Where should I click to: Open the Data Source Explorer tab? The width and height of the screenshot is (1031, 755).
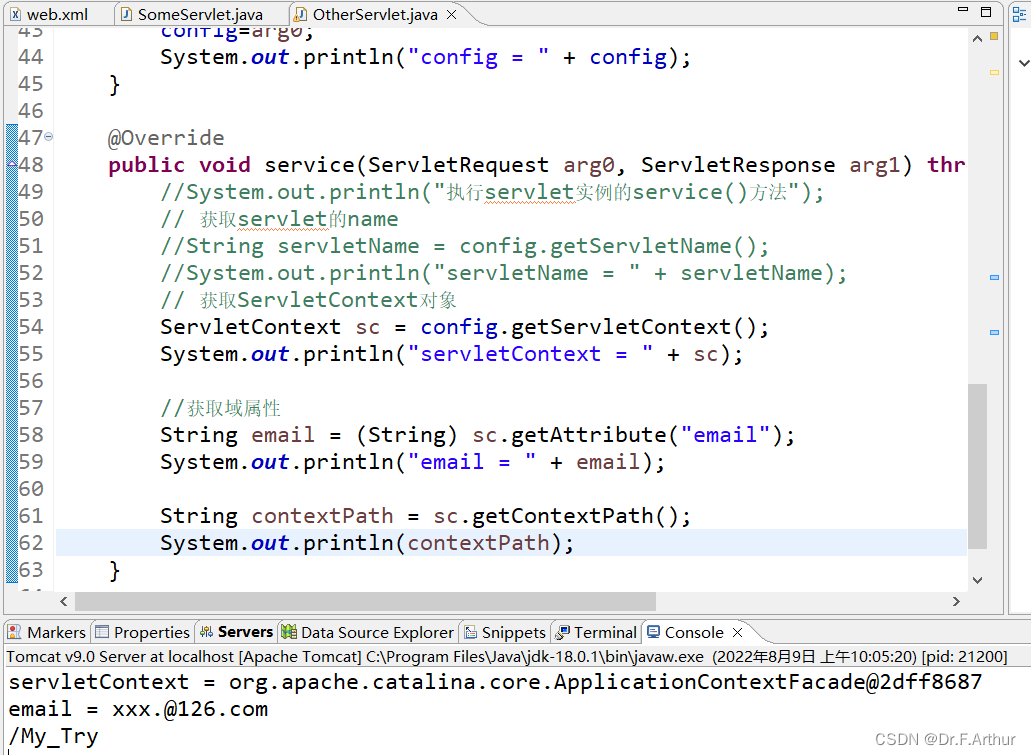(x=368, y=632)
